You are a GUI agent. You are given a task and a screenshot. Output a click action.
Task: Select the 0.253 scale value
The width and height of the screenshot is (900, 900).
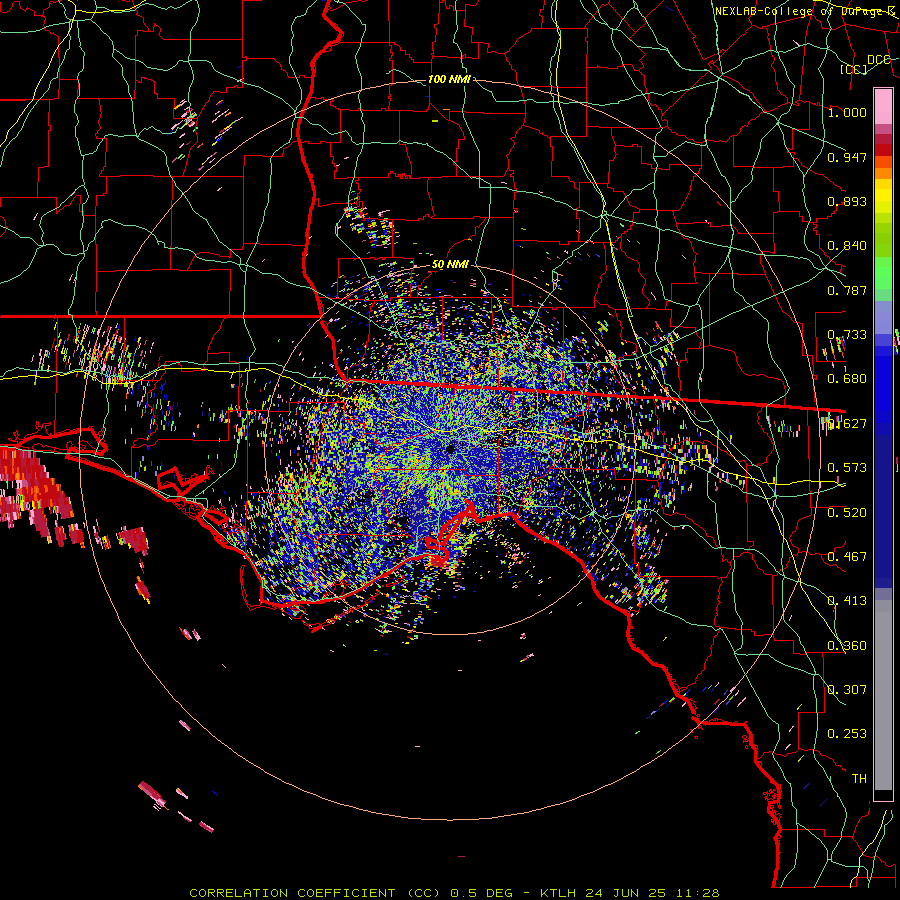click(847, 734)
